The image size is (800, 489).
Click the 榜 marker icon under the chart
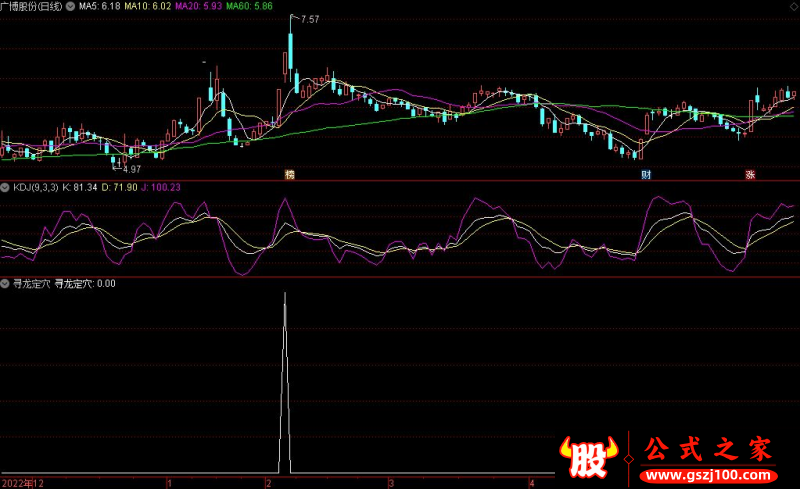[290, 174]
